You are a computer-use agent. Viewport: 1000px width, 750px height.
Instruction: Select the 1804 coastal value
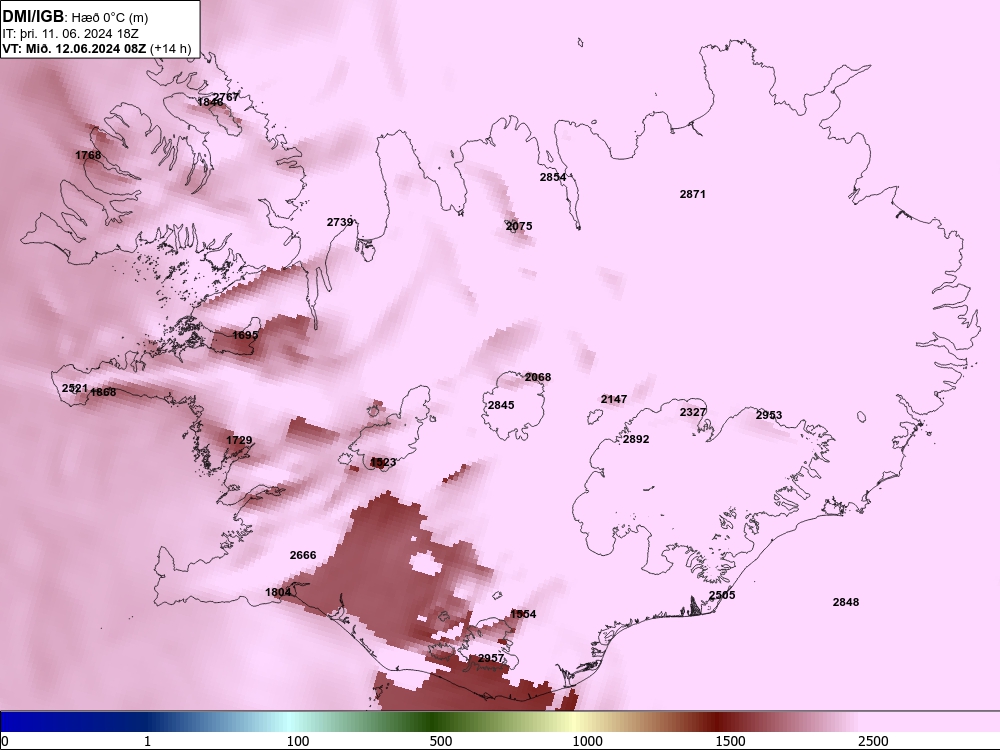pyautogui.click(x=278, y=592)
